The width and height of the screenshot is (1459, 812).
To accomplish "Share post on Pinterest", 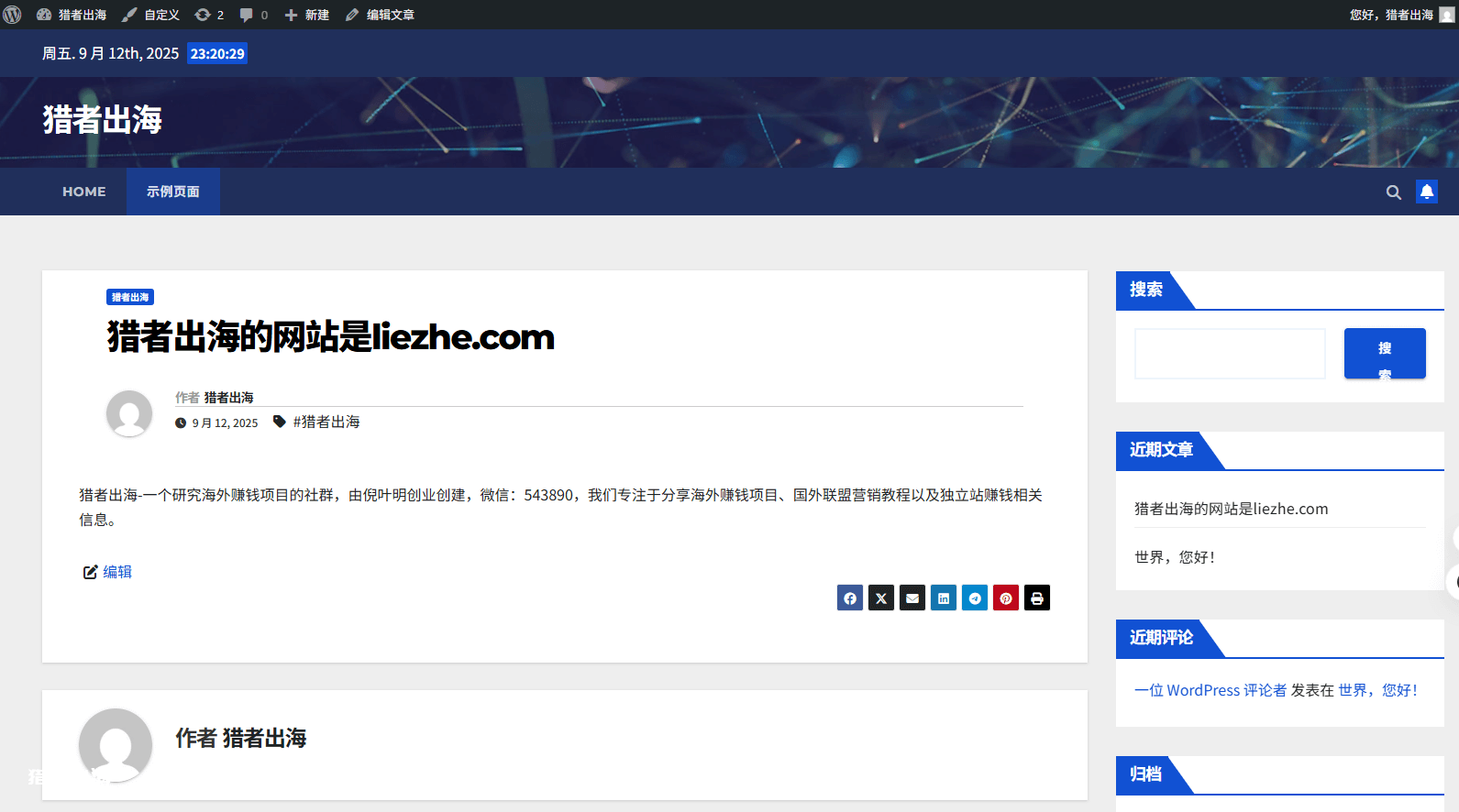I will (1006, 598).
